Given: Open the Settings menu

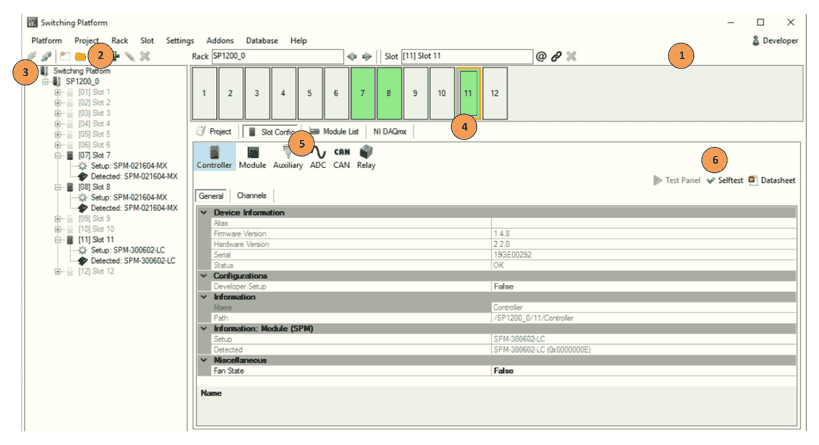Looking at the screenshot, I should pos(180,40).
